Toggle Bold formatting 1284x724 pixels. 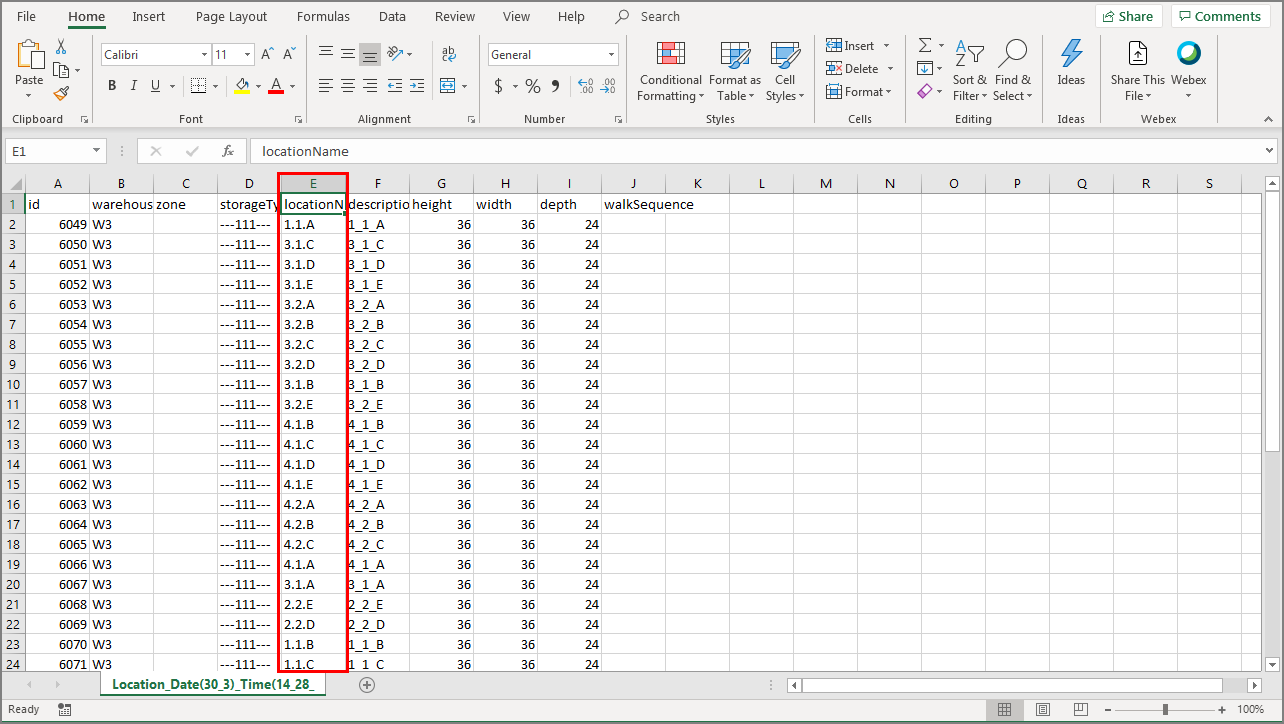click(112, 86)
